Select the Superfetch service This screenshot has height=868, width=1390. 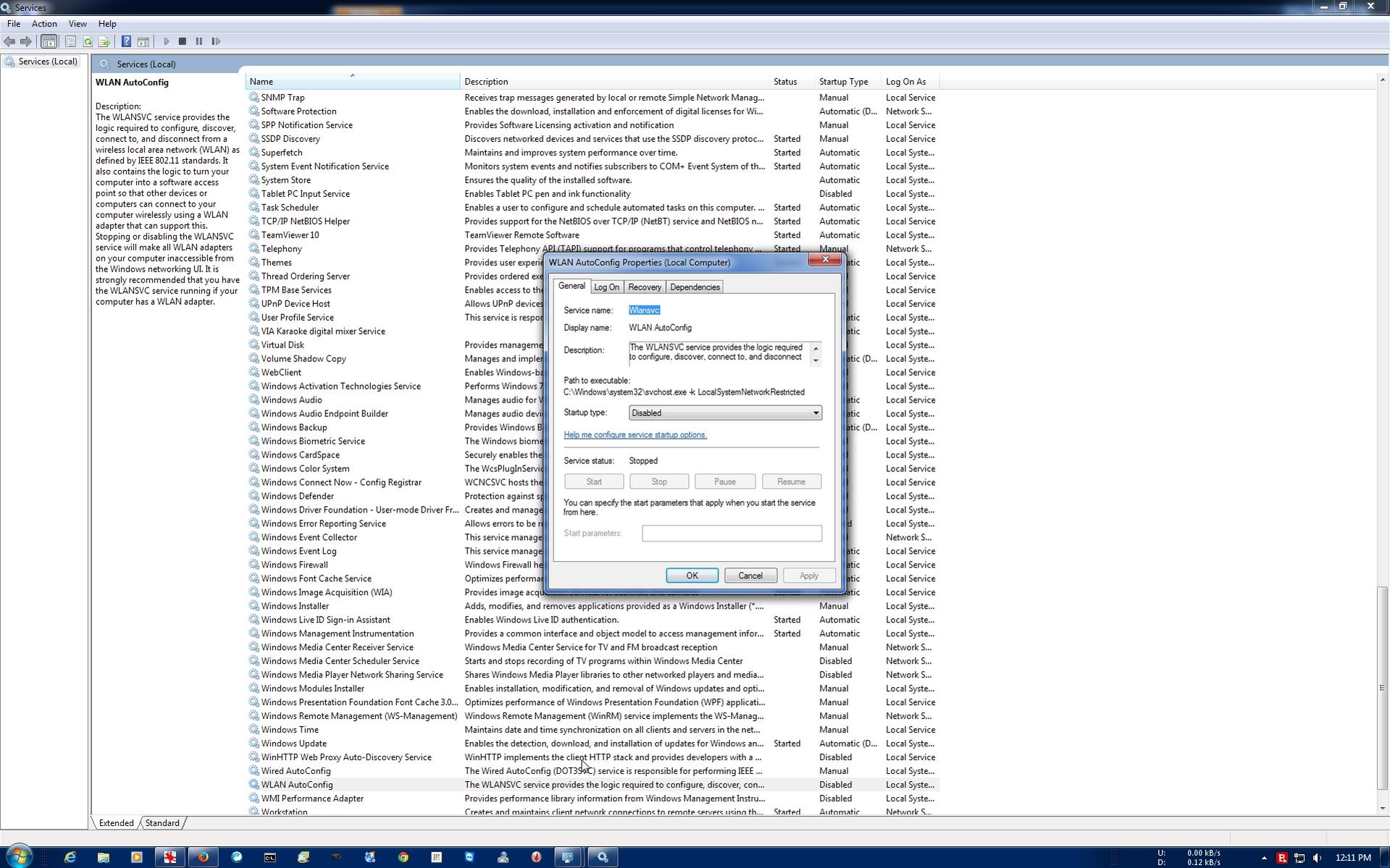(593, 153)
